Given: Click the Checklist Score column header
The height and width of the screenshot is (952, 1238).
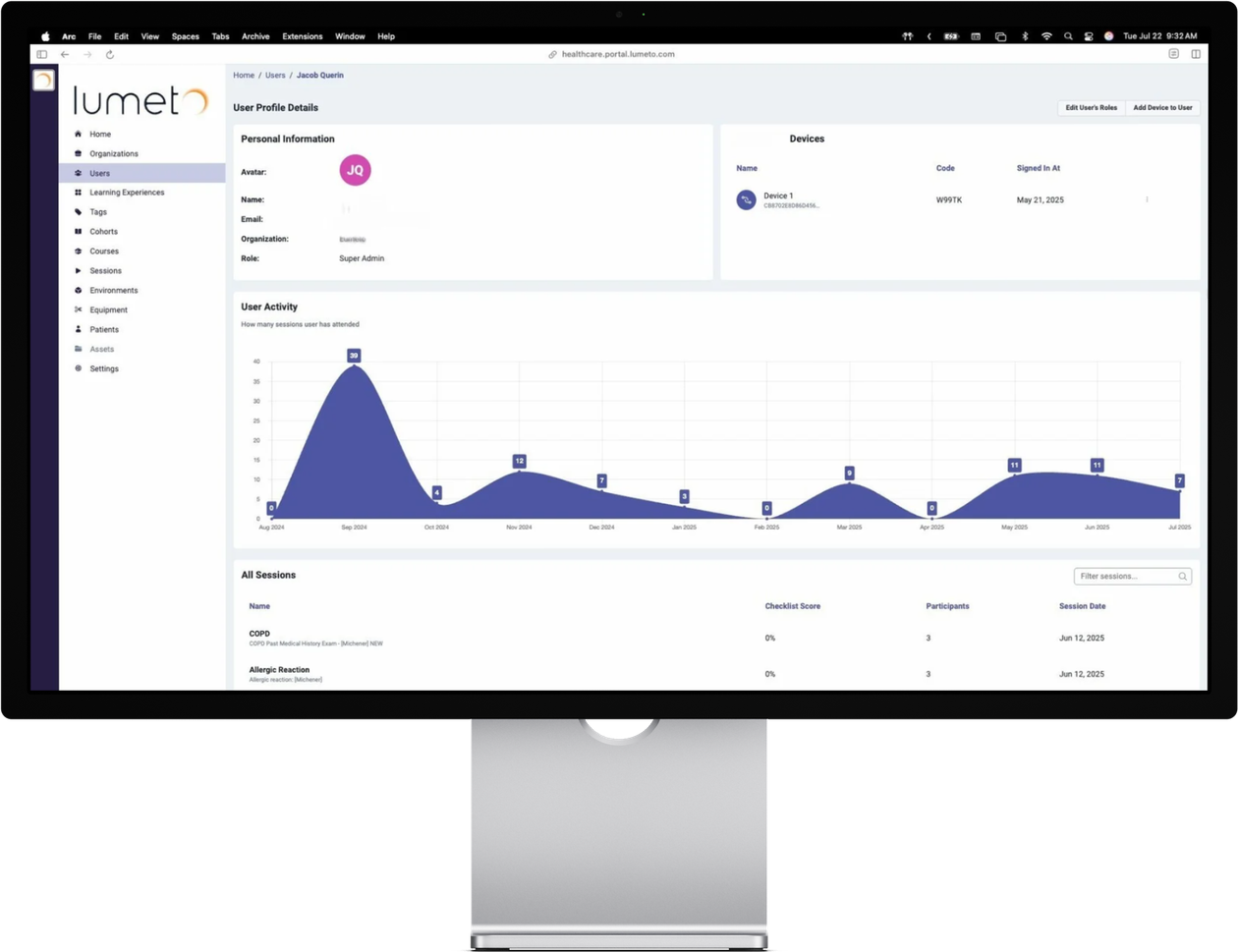Looking at the screenshot, I should coord(792,606).
